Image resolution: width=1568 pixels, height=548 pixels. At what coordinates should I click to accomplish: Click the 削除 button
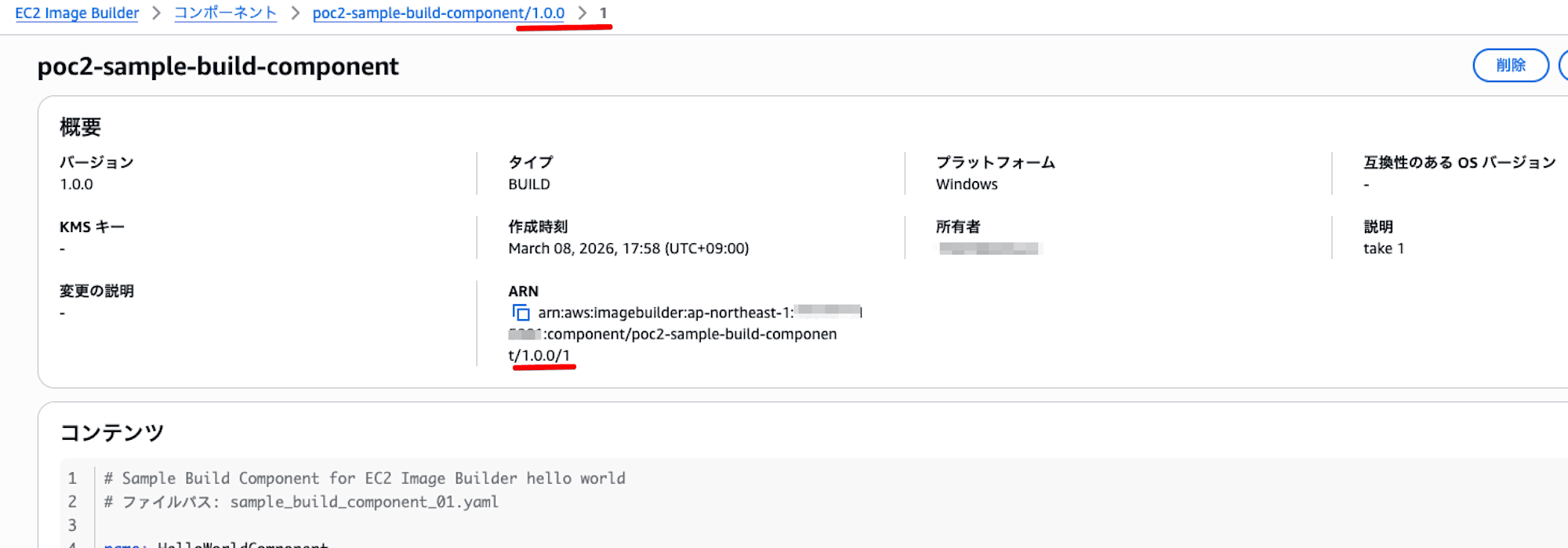coord(1511,65)
